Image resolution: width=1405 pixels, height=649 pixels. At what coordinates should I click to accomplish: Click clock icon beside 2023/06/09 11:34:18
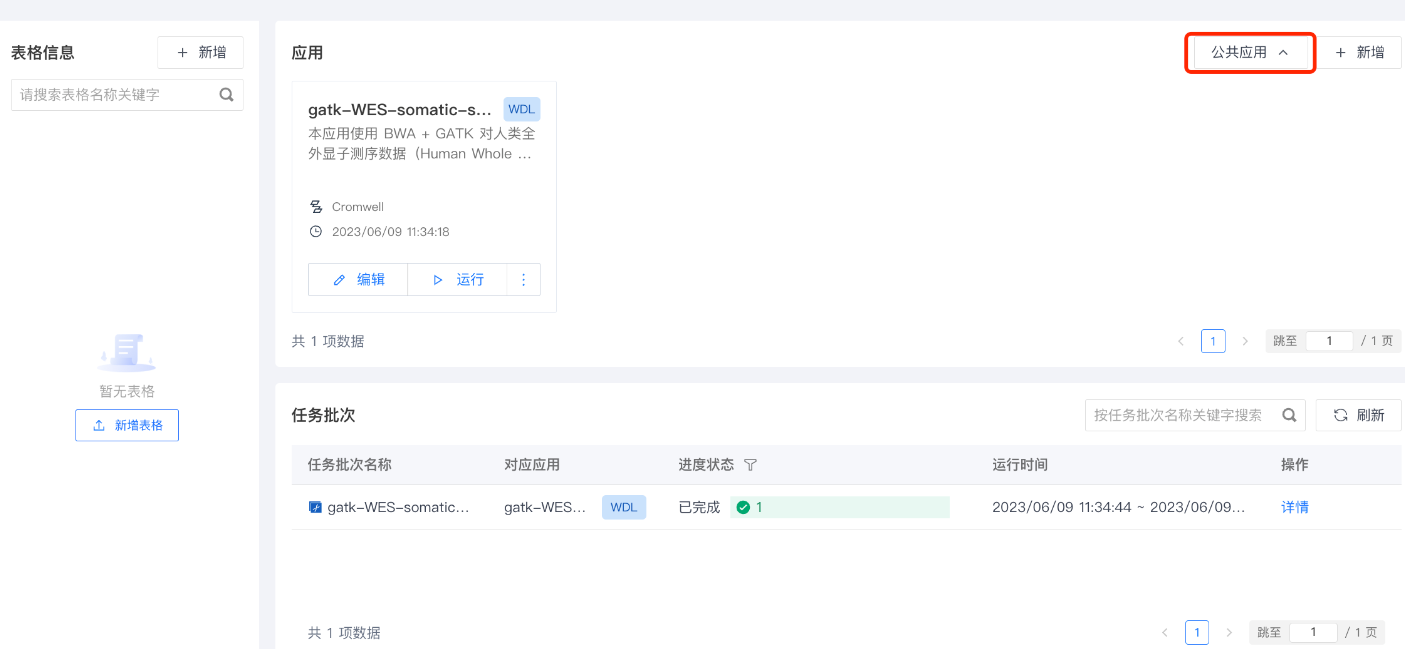[316, 232]
